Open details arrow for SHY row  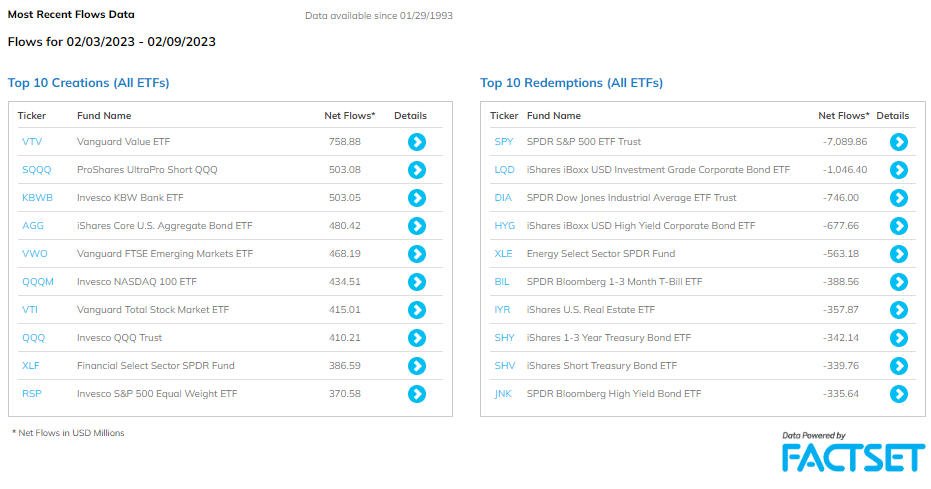(x=899, y=338)
